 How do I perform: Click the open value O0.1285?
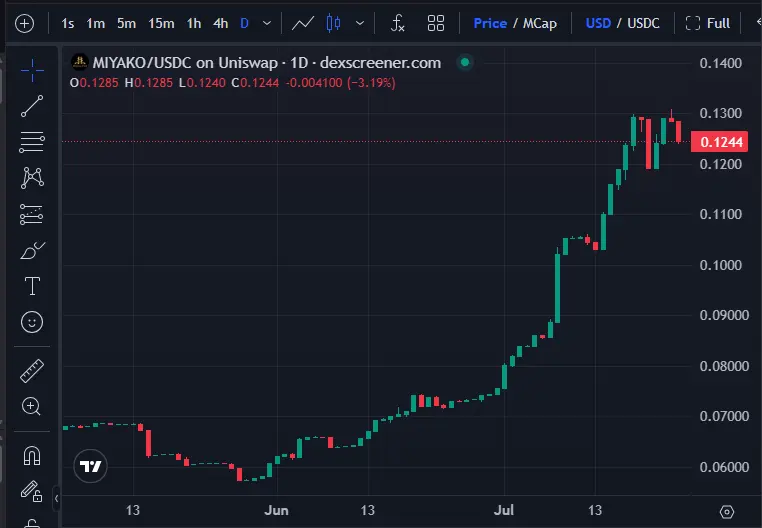tap(94, 83)
